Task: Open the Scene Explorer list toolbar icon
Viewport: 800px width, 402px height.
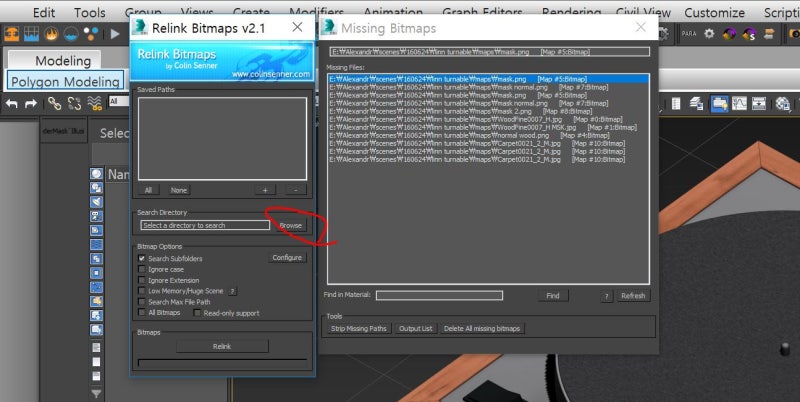Action: (676, 104)
